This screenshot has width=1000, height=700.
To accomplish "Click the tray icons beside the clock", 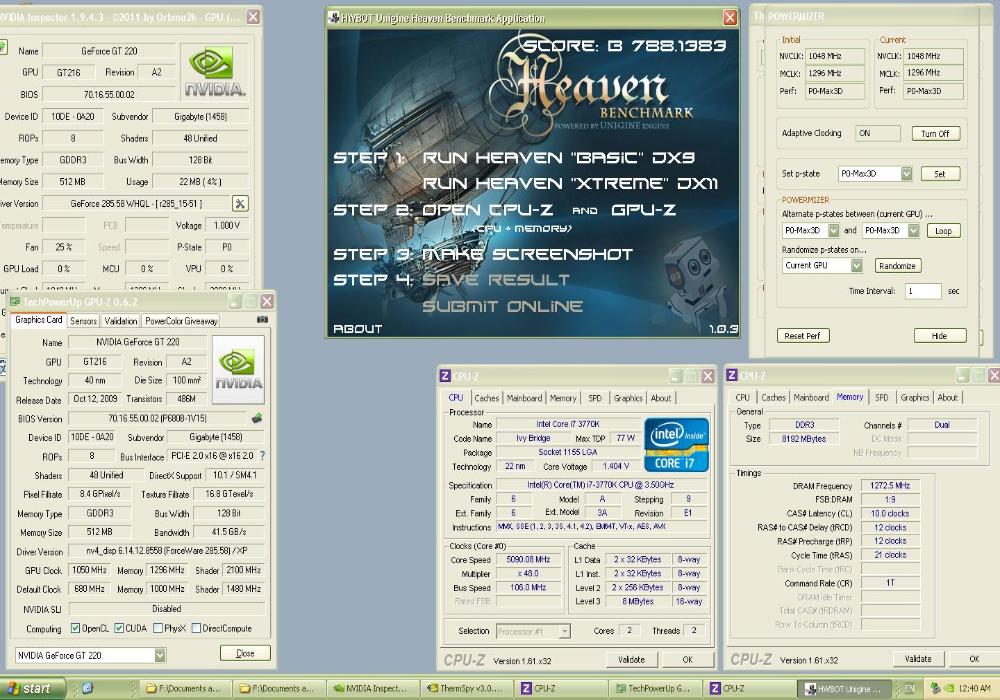I will (x=941, y=688).
